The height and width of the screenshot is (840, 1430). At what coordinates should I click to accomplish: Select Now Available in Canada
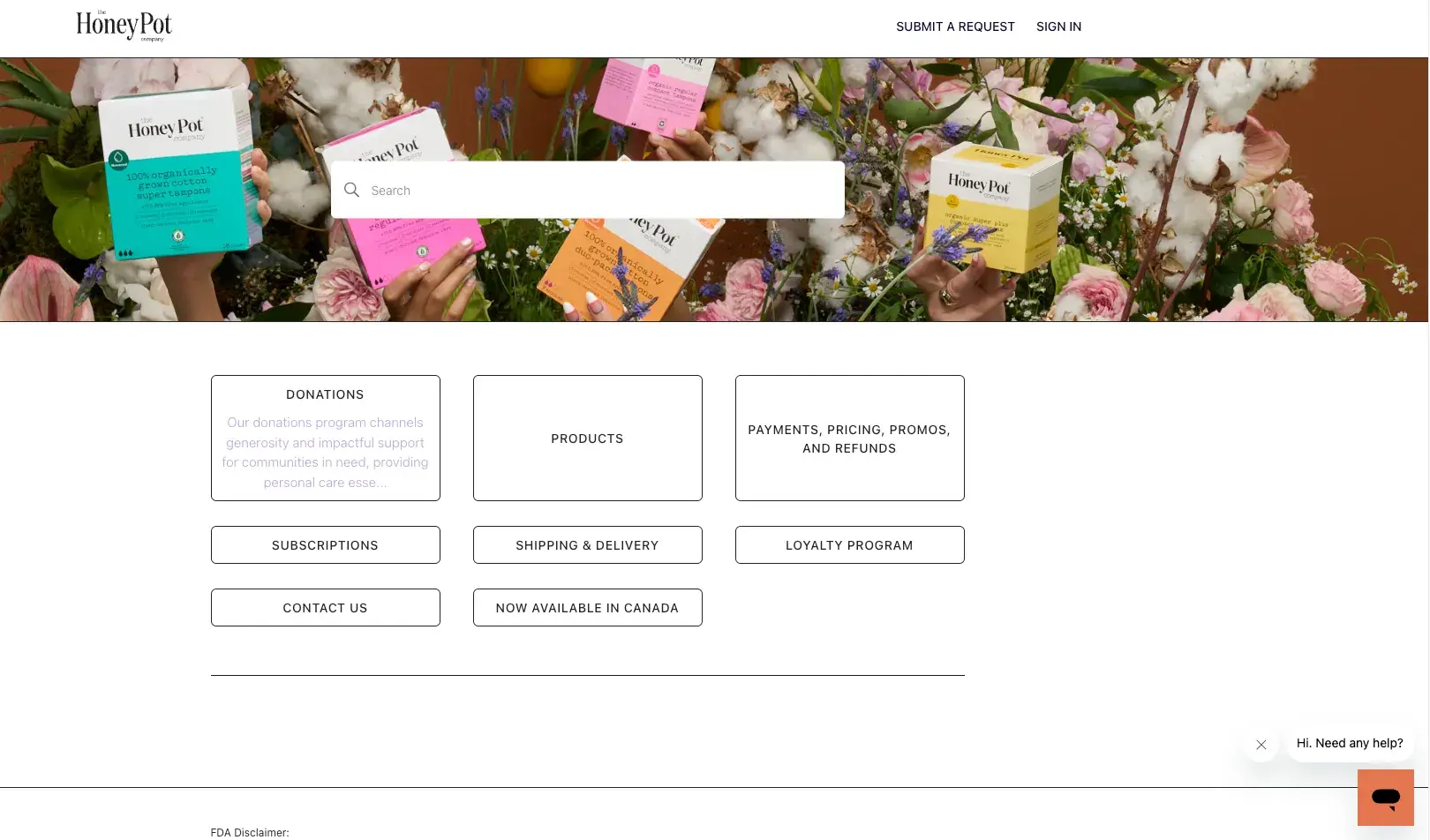(587, 607)
